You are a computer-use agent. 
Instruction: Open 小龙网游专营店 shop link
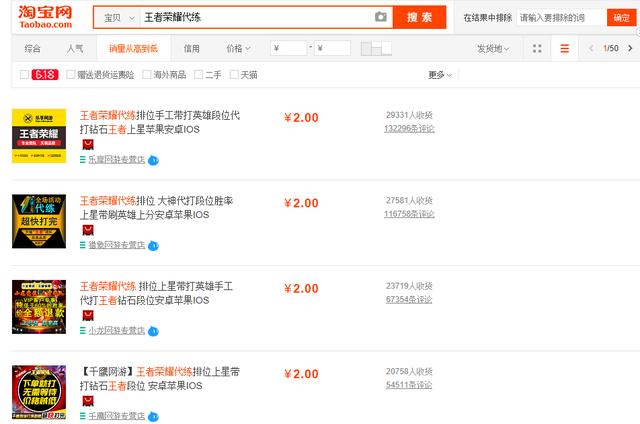point(117,331)
